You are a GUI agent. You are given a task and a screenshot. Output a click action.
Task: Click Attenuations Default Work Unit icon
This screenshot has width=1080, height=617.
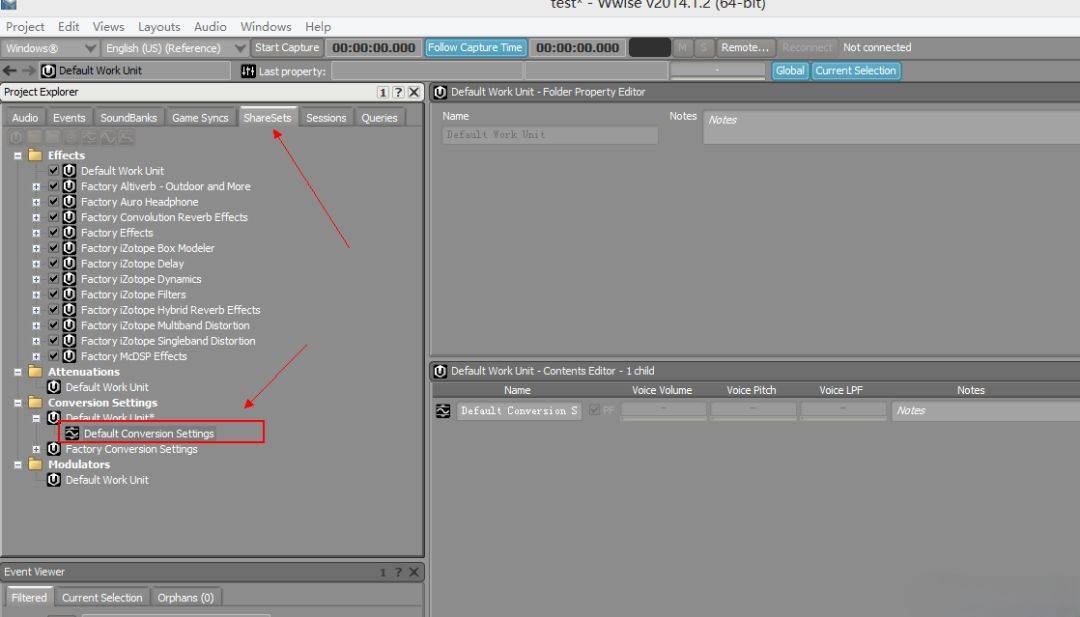54,387
